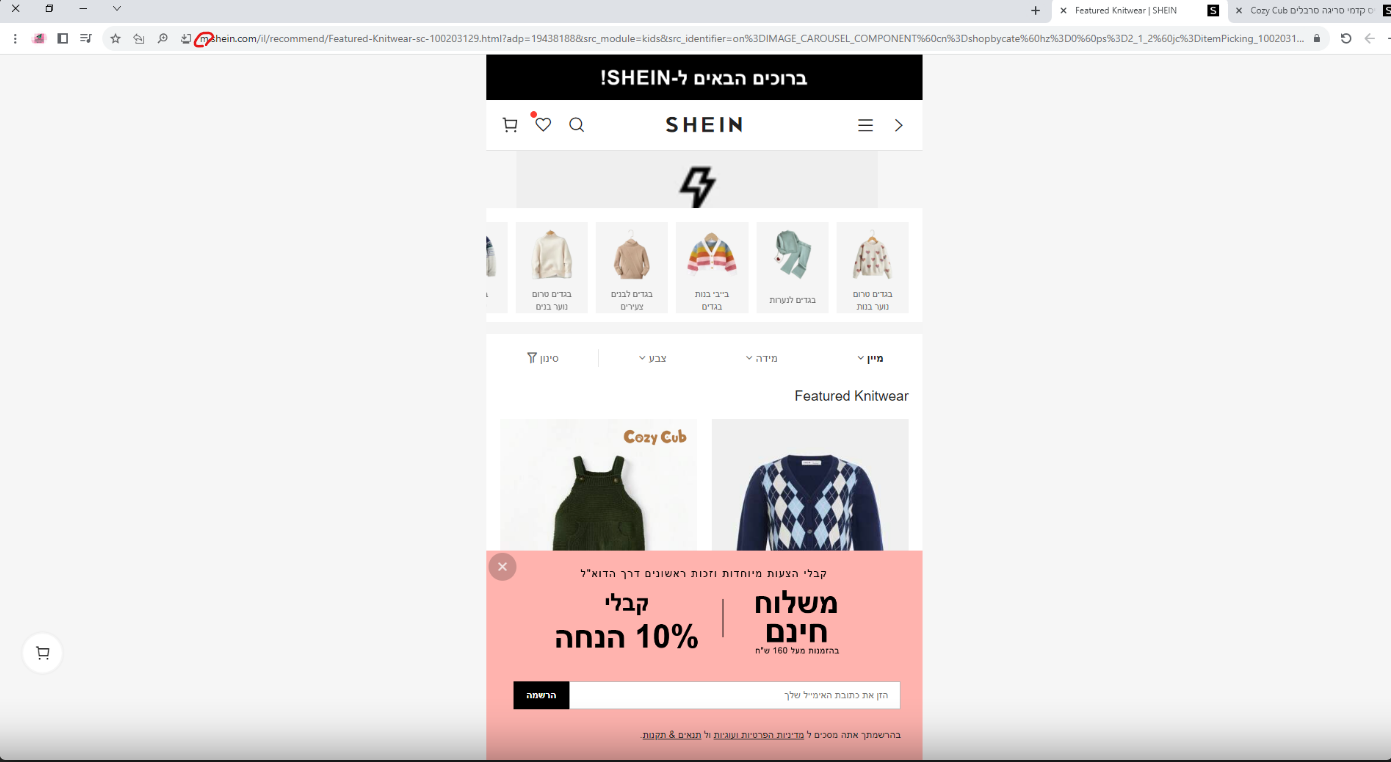The height and width of the screenshot is (762, 1391).
Task: Open the browser side panel icon
Action: pyautogui.click(x=62, y=38)
